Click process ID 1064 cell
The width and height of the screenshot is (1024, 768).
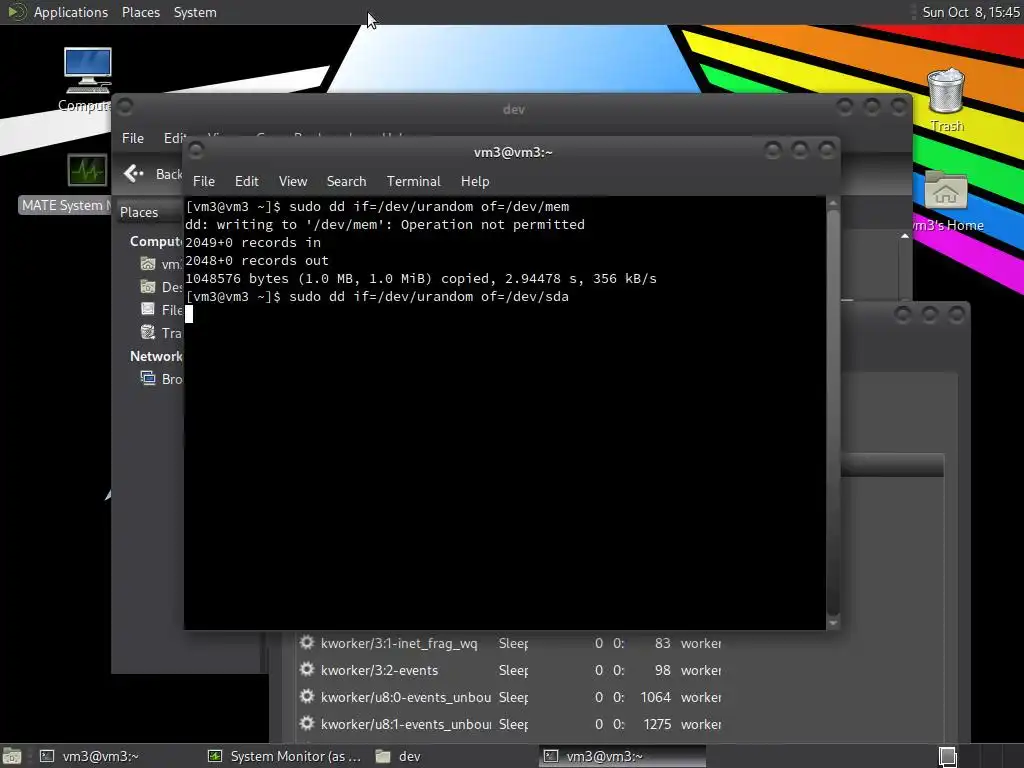[656, 697]
